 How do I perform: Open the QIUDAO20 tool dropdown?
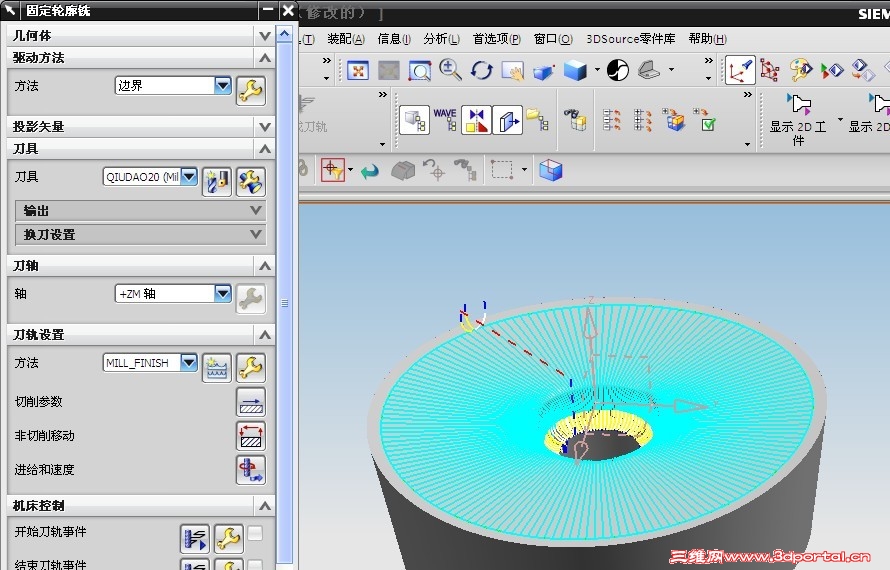[189, 177]
